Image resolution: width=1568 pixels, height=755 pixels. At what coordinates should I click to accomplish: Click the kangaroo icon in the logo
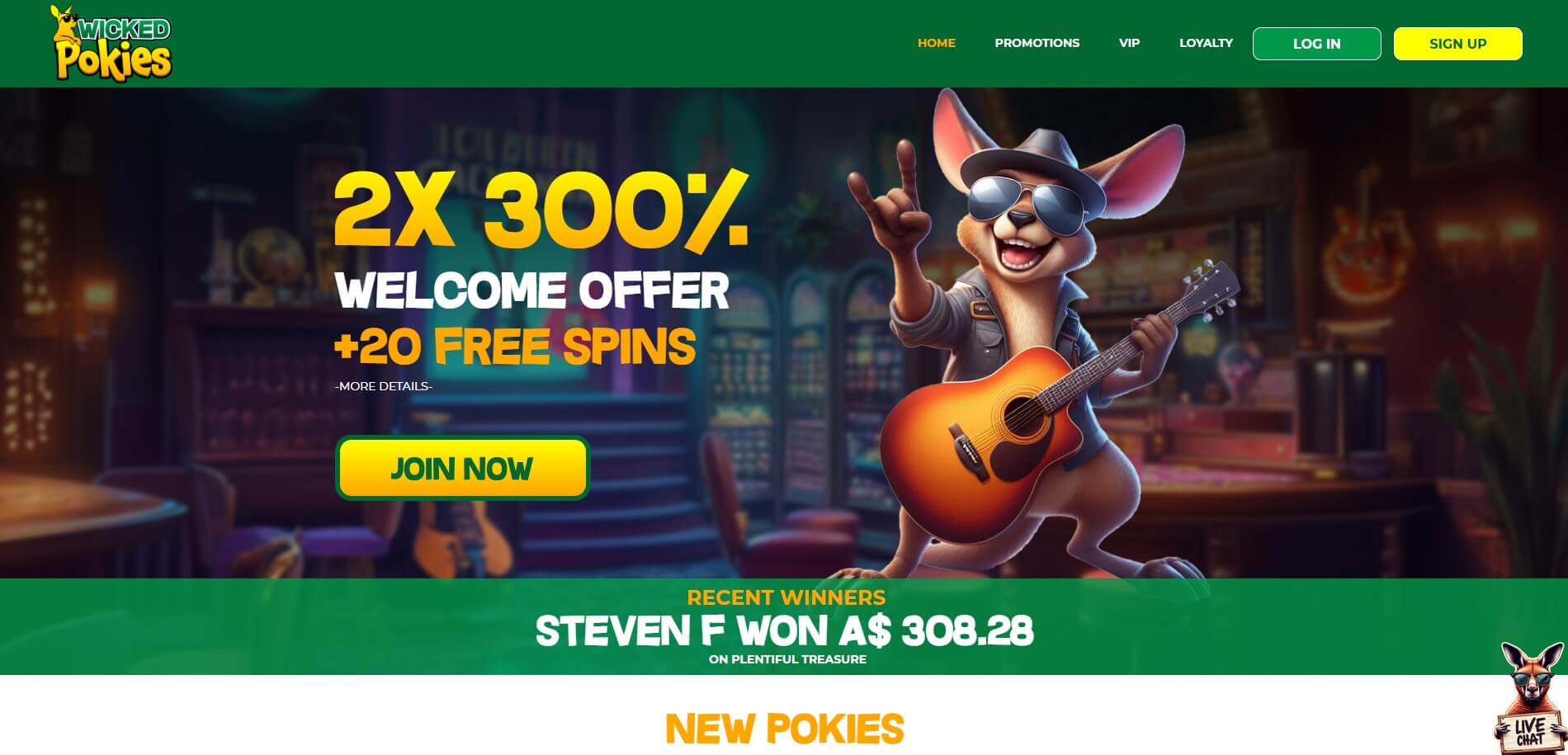(x=64, y=25)
